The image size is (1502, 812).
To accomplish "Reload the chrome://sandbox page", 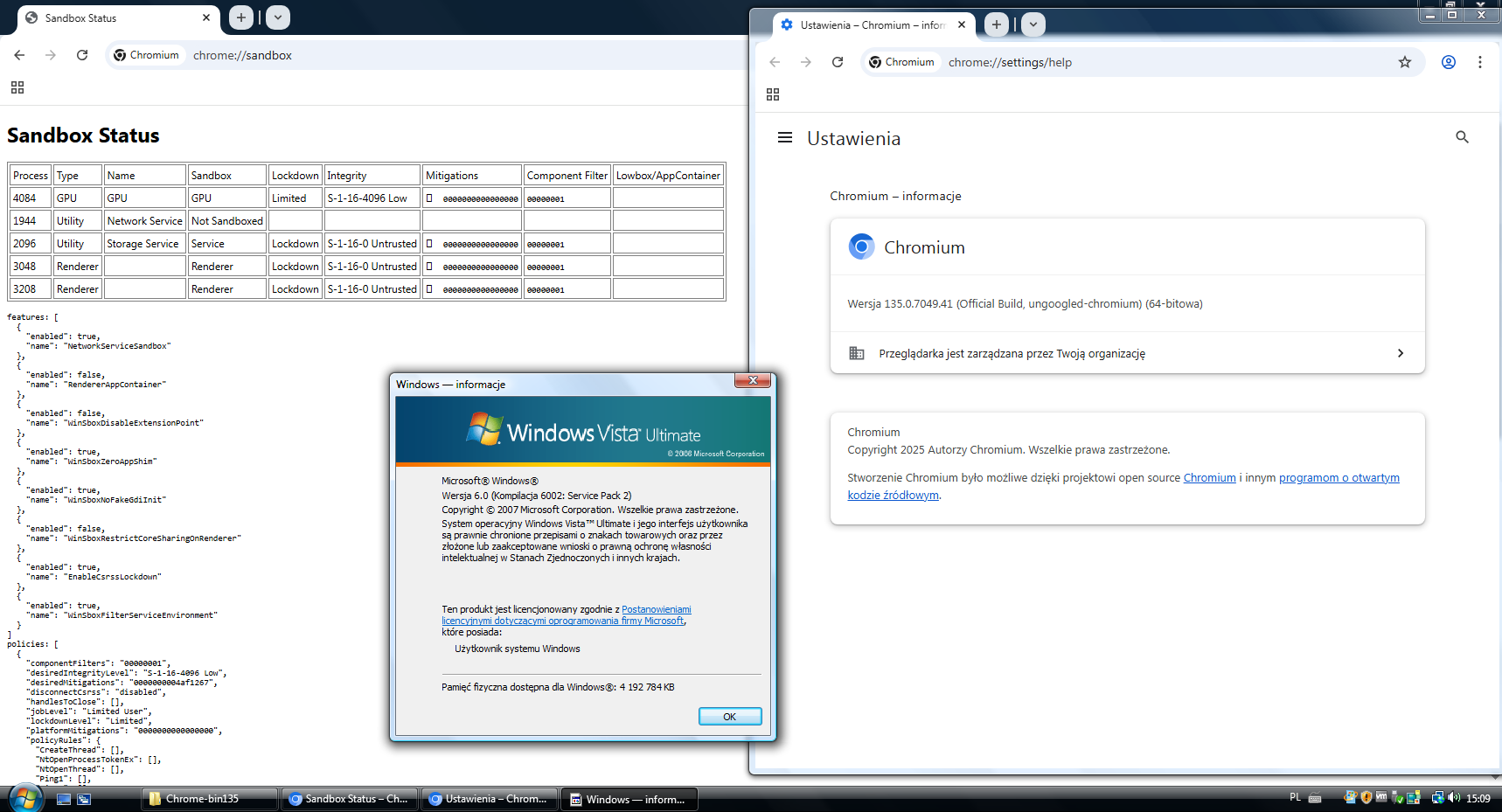I will coord(82,55).
